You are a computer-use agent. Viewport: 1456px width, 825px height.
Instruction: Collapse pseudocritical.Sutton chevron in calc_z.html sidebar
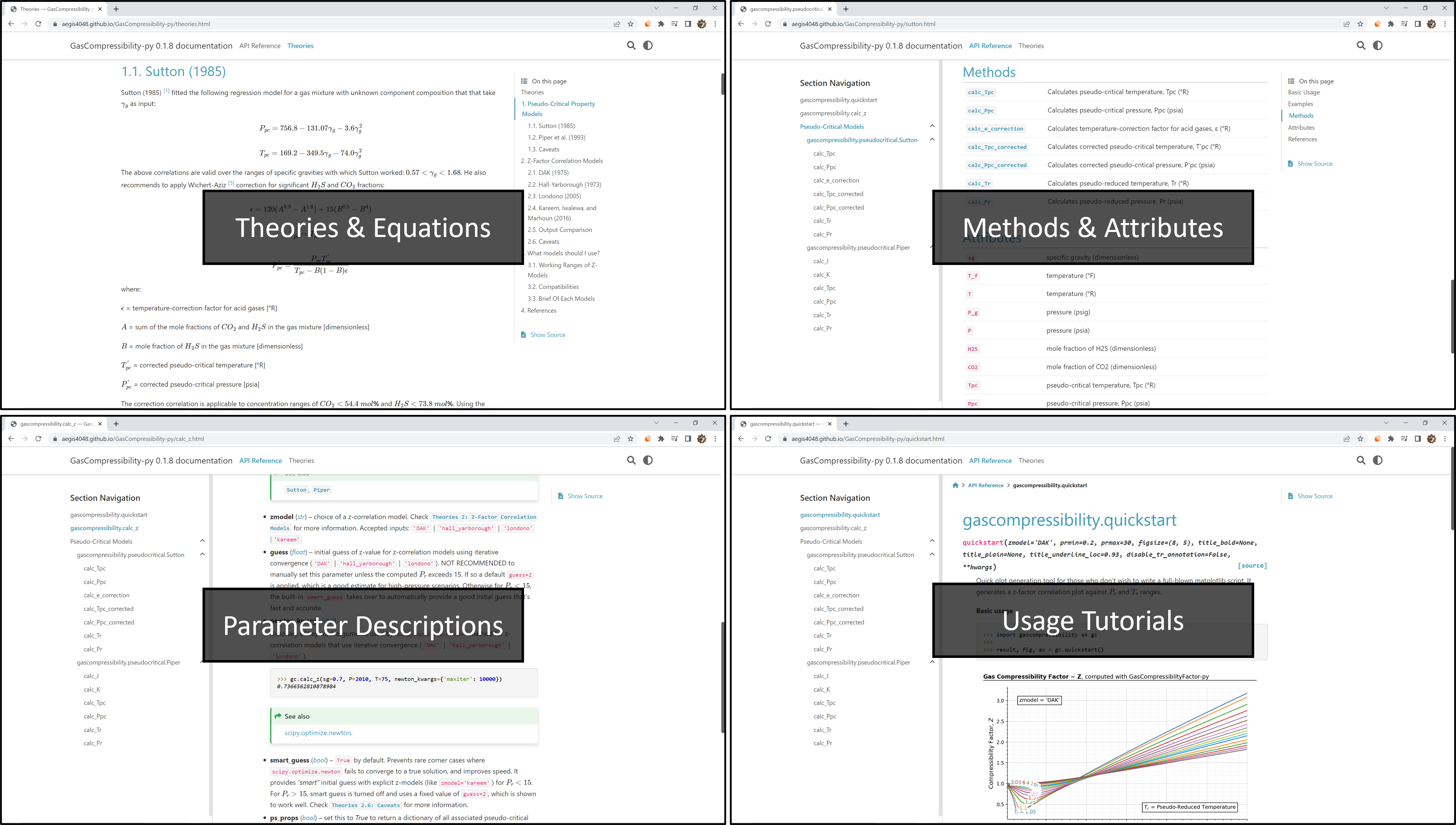(x=202, y=554)
